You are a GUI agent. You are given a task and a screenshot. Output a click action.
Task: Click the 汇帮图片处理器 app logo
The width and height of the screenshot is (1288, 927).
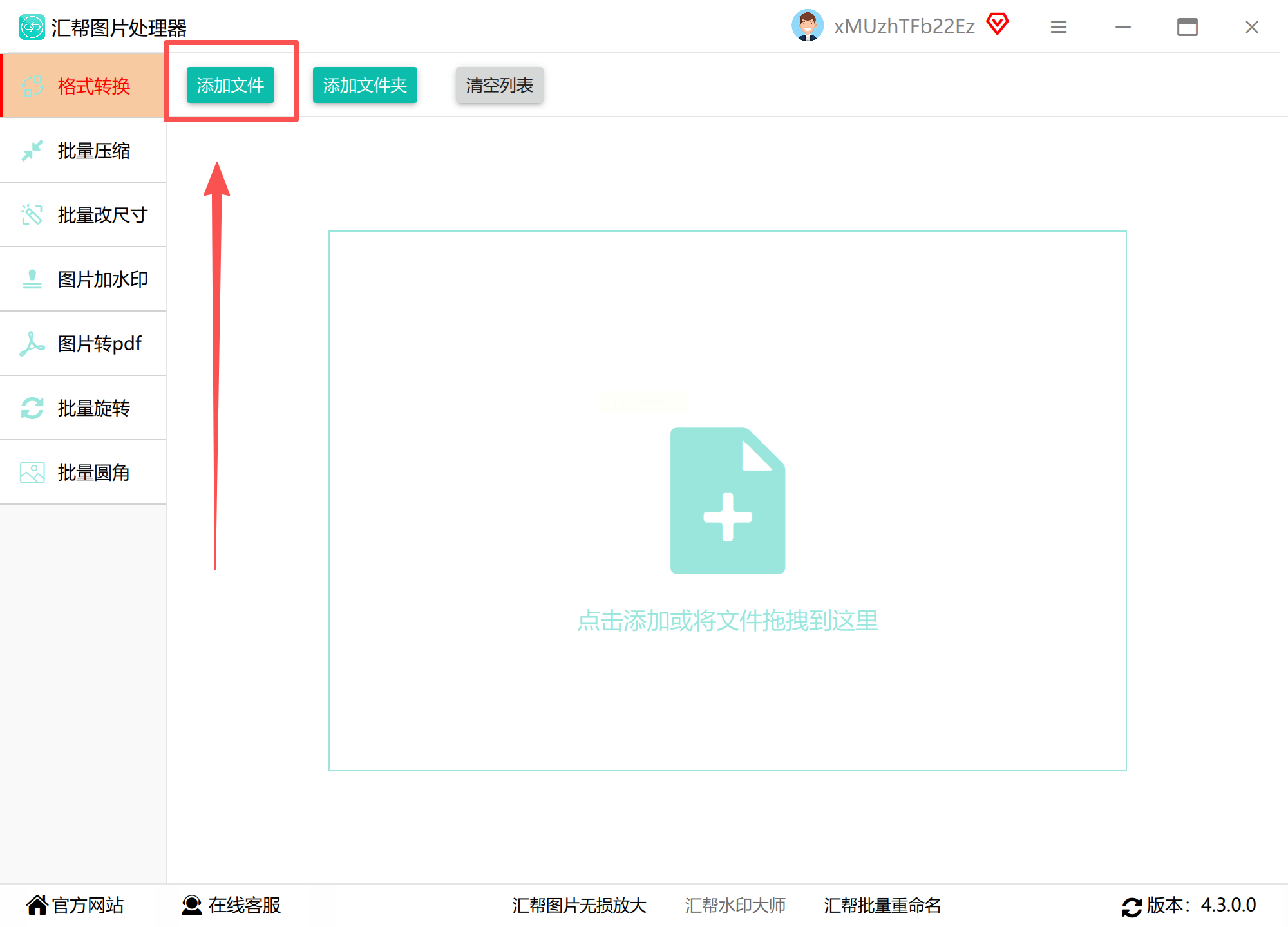[32, 27]
